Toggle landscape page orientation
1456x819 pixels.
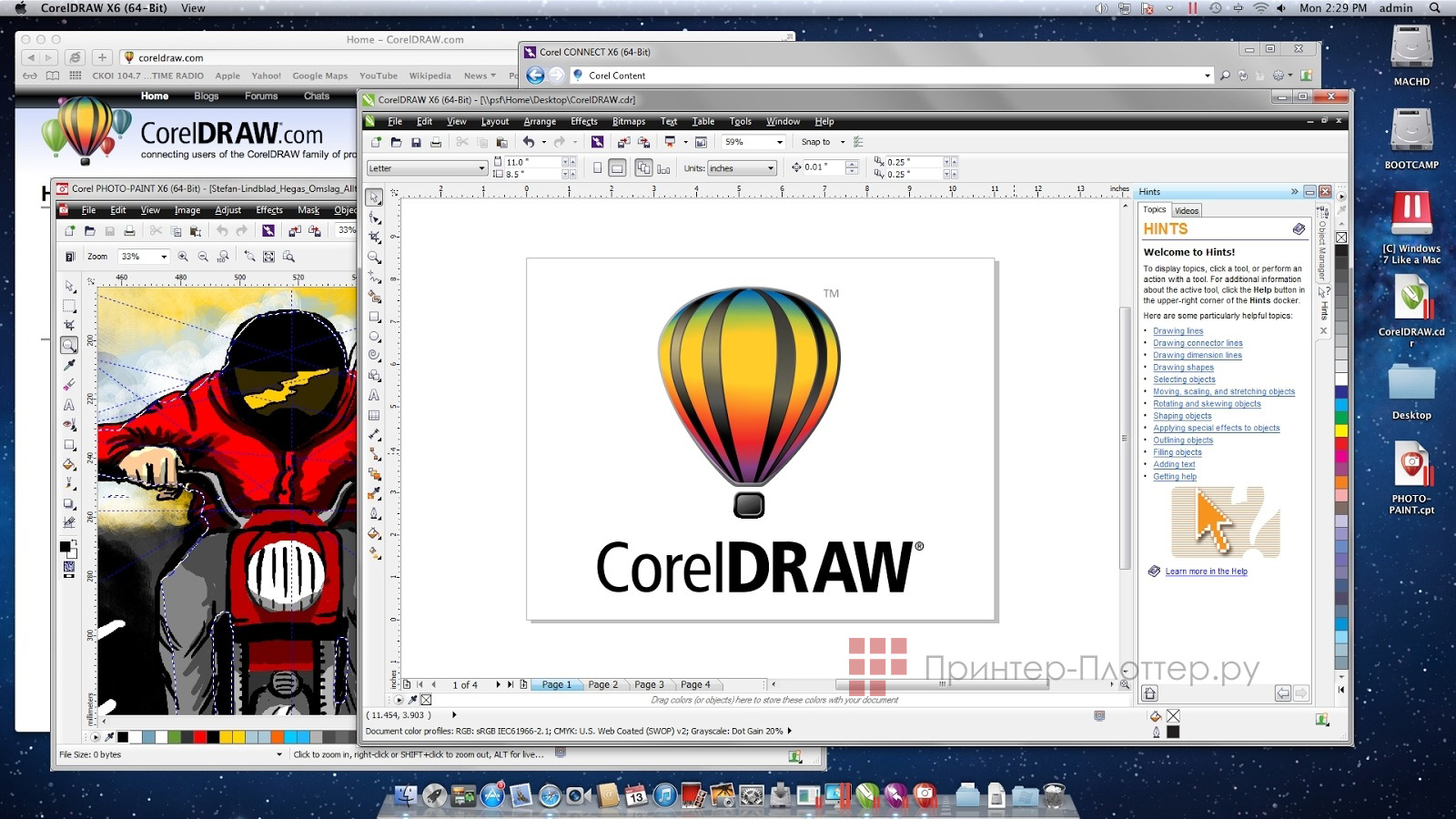tap(616, 168)
